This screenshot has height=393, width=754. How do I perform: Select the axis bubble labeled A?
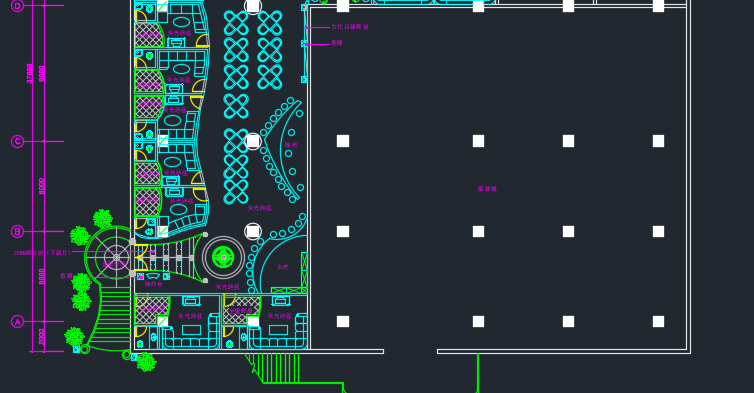17,321
